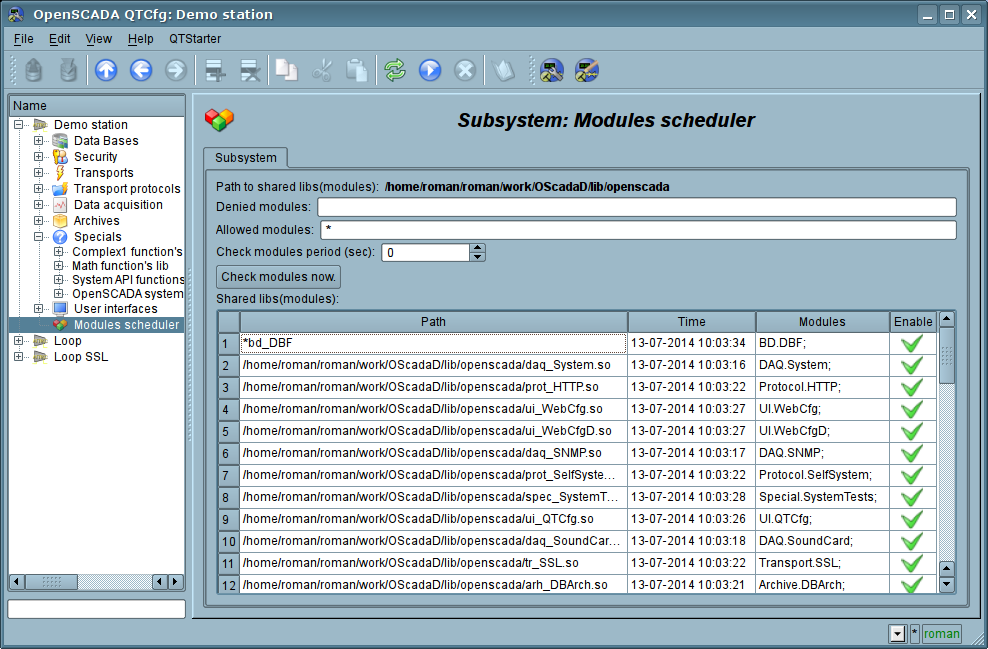Click the modules table vertical scrollbar handle
Screen dimensions: 988x649
[x=946, y=355]
